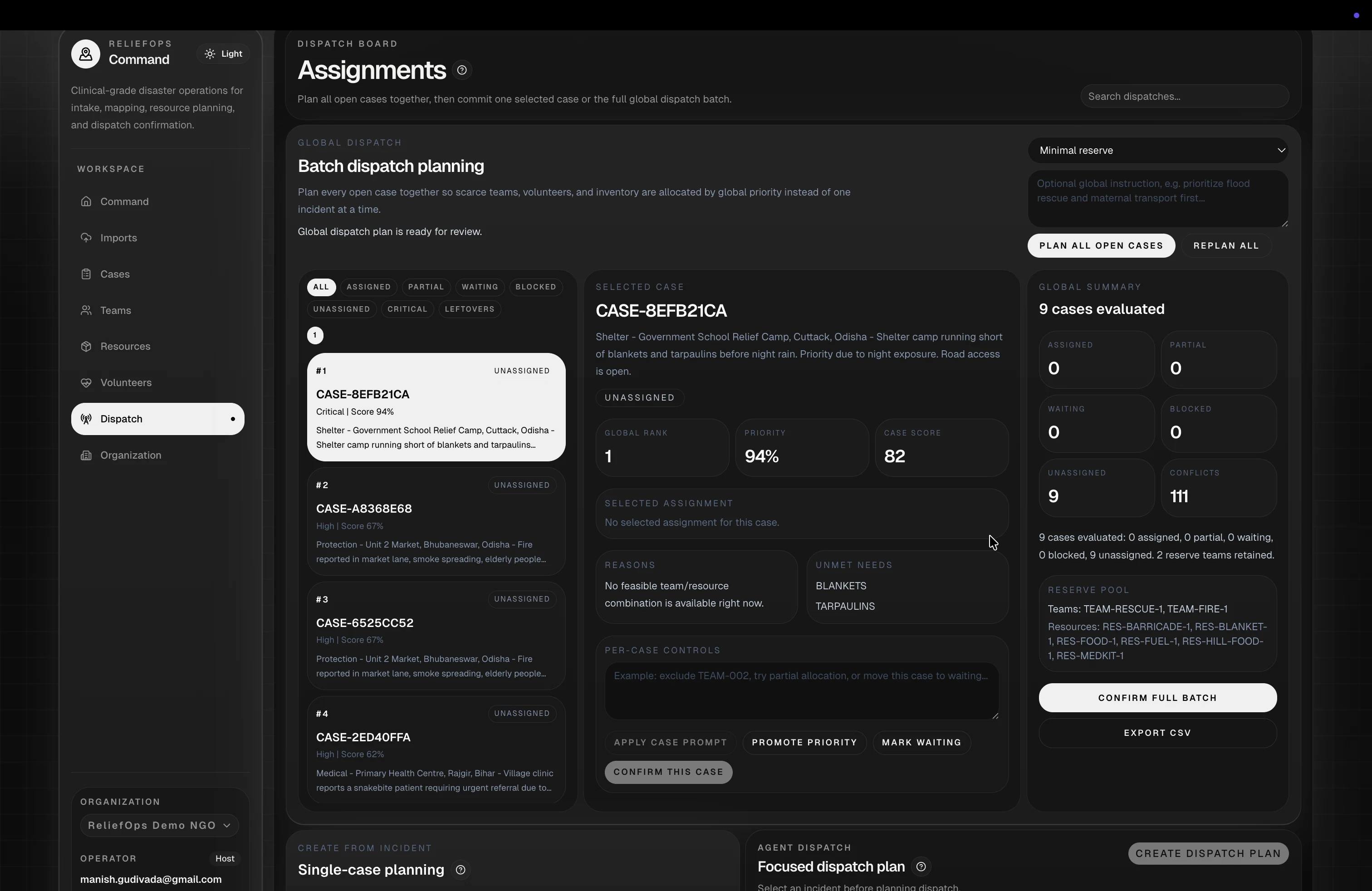The image size is (1372, 891).
Task: Navigate to the Resources page
Action: click(x=157, y=346)
